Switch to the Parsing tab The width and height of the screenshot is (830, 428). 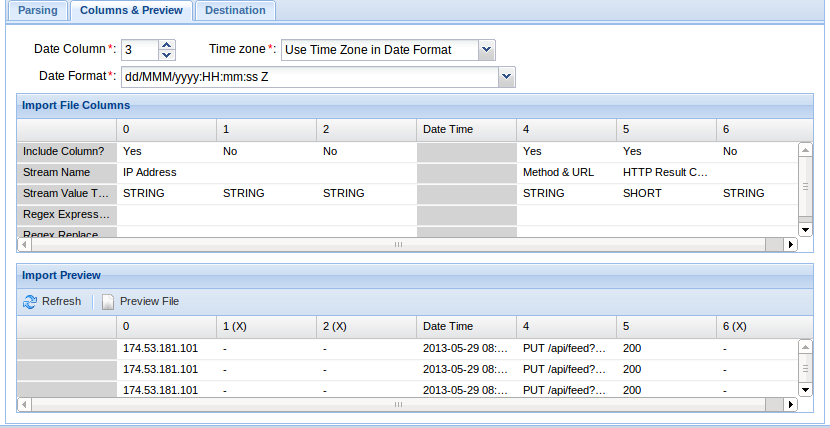click(39, 10)
